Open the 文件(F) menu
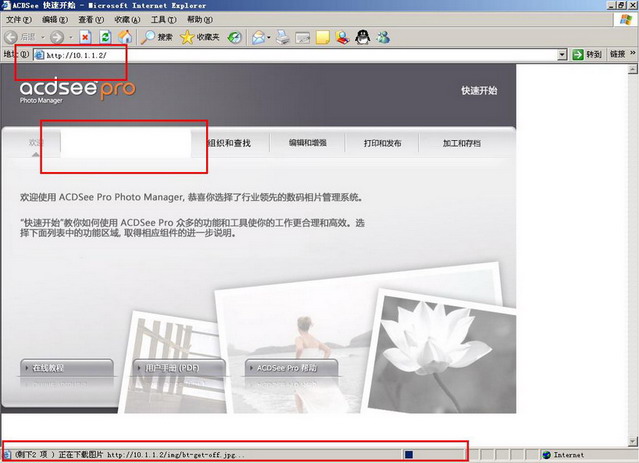 point(18,20)
